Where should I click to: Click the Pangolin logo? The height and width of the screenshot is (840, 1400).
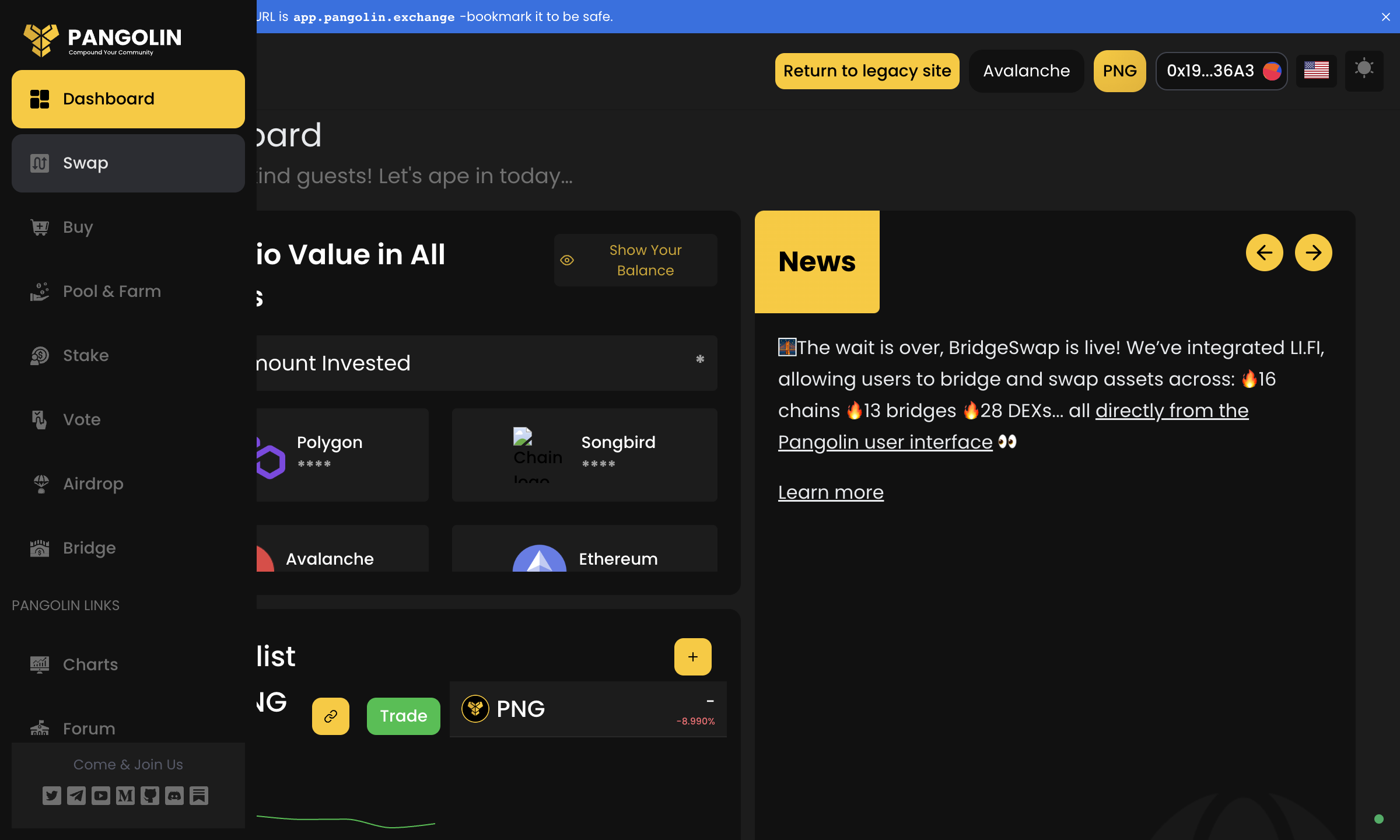point(103,40)
